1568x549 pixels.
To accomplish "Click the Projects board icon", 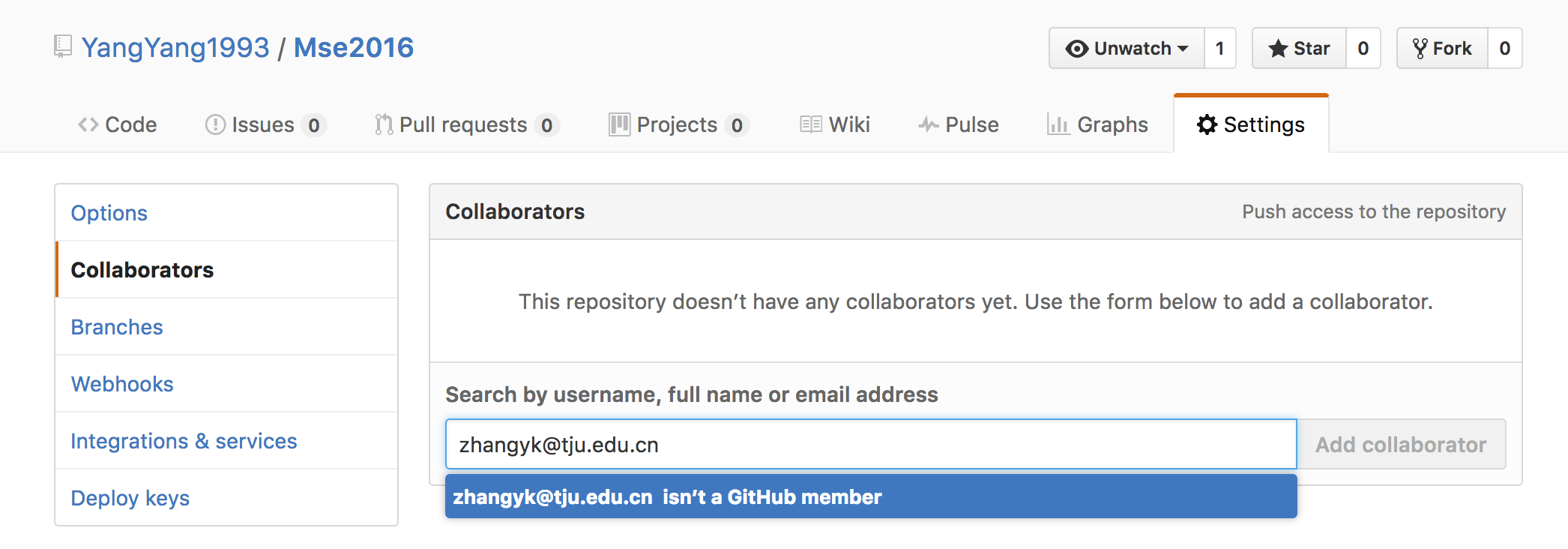I will pyautogui.click(x=619, y=124).
